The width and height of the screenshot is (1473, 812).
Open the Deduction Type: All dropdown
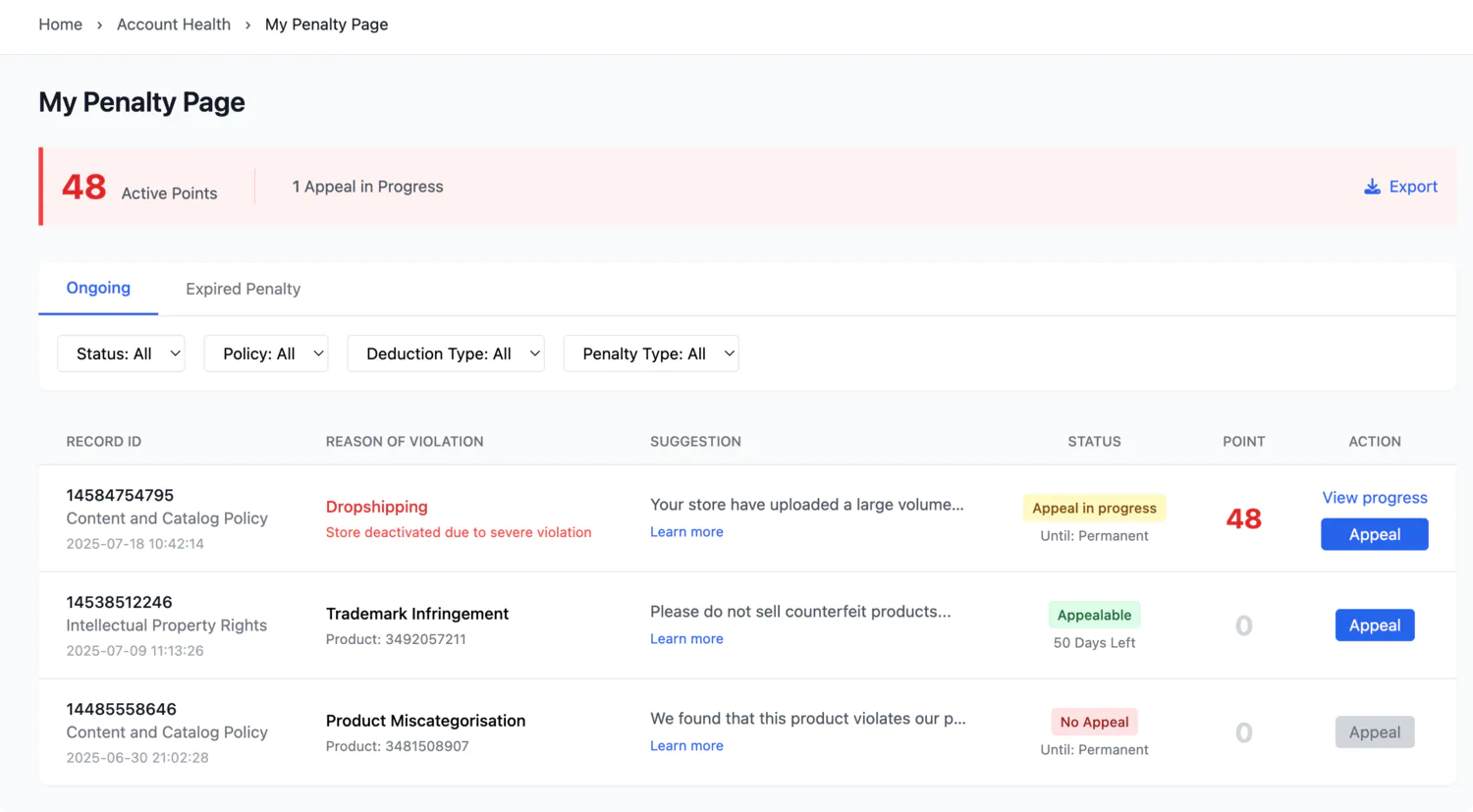tap(445, 353)
